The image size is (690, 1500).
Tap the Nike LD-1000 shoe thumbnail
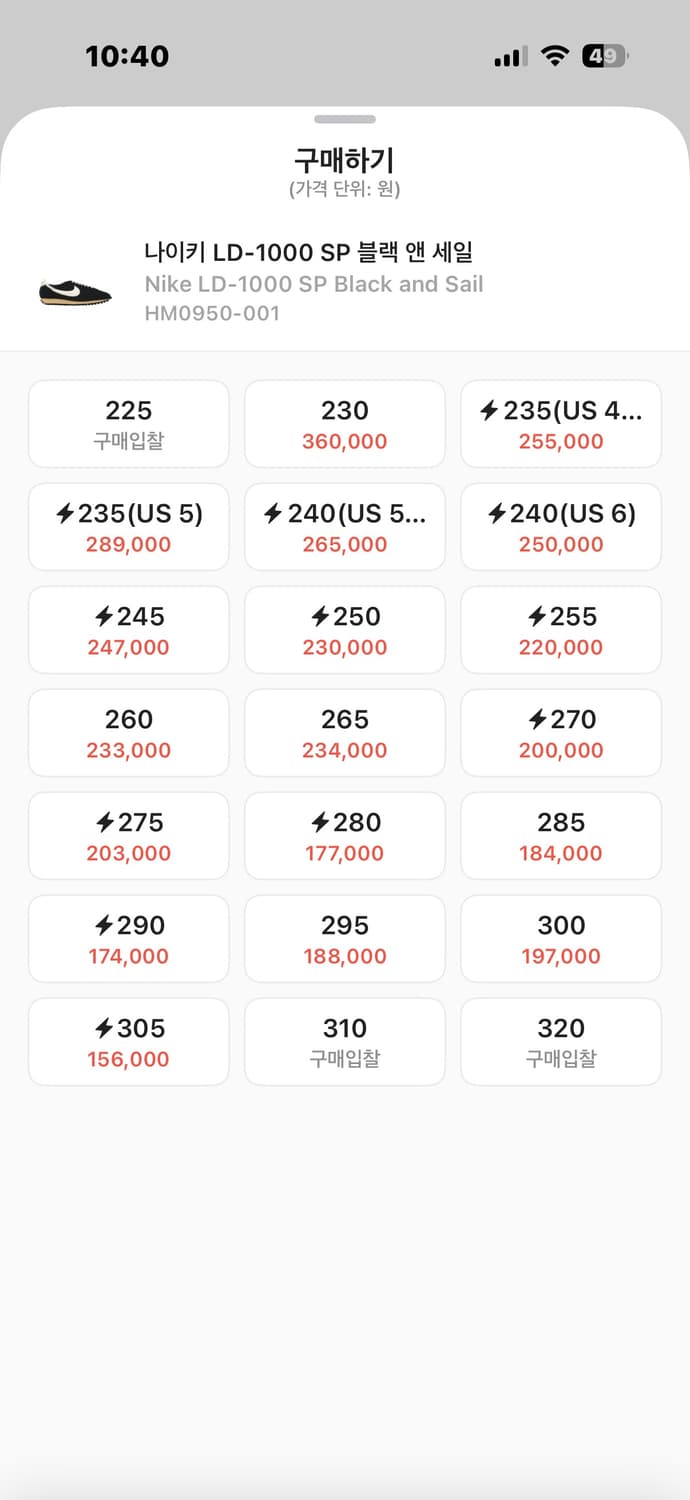[75, 289]
